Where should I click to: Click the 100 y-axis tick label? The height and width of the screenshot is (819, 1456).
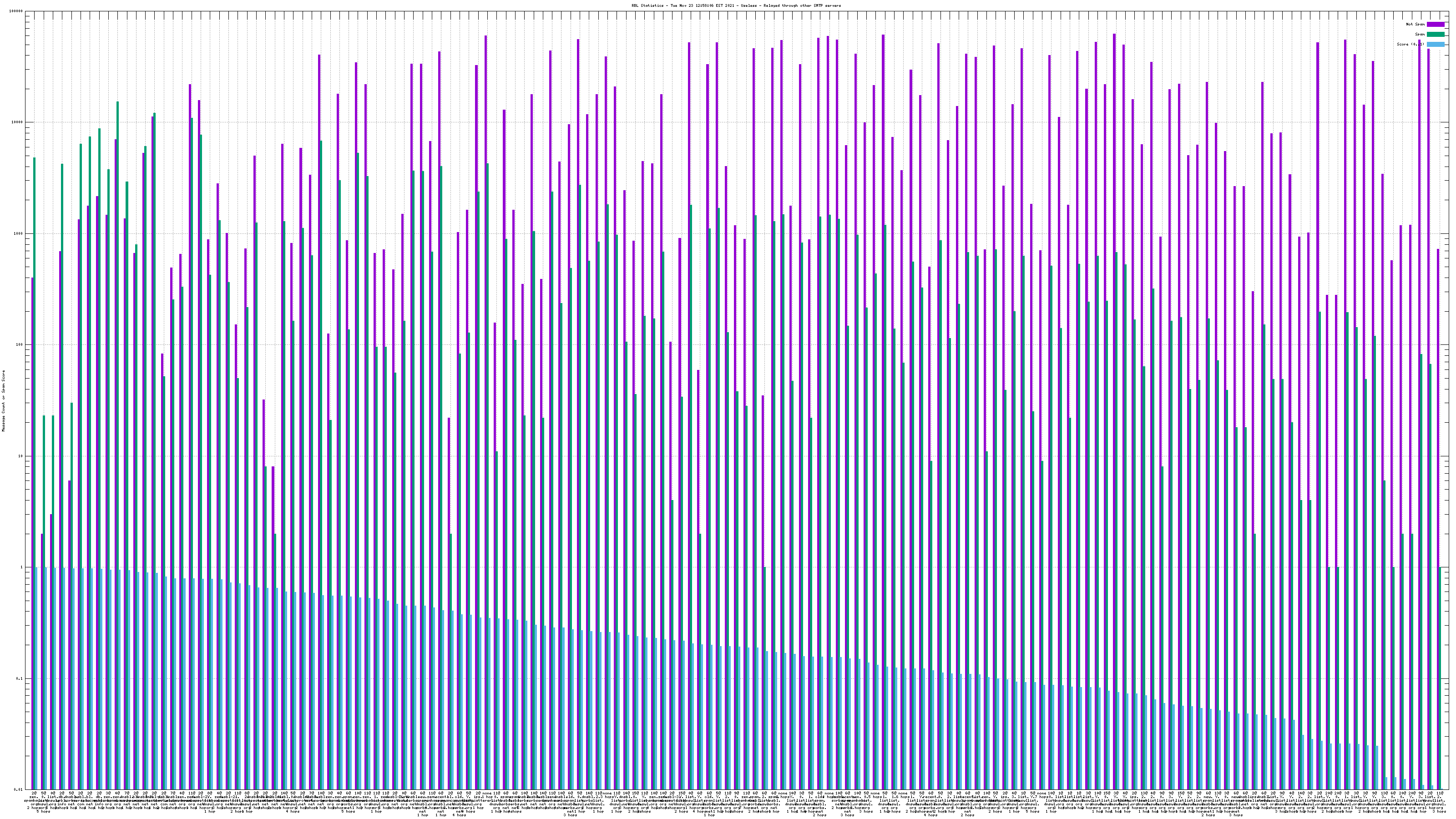pos(20,345)
